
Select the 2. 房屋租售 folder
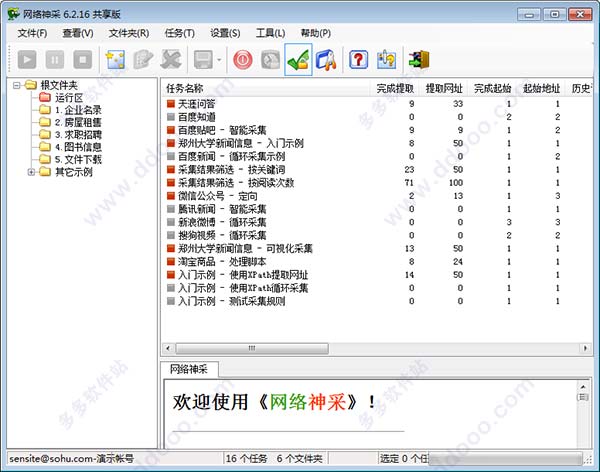78,122
